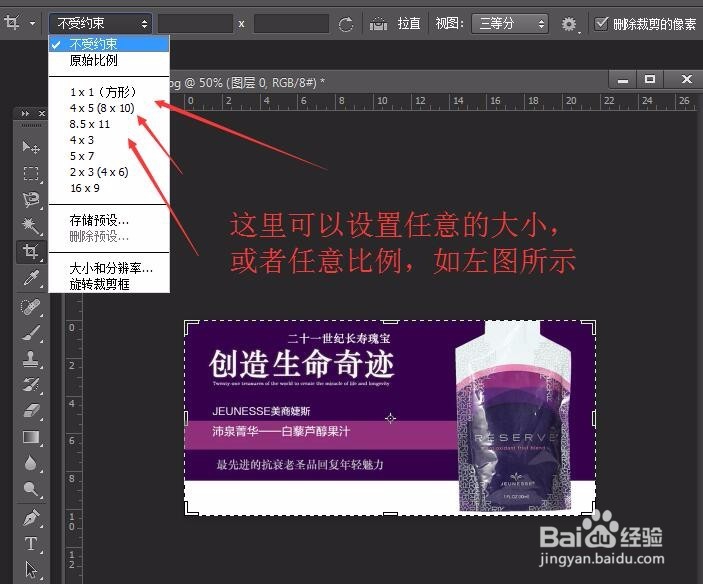Select the Magic Wand tool
This screenshot has width=703, height=584.
coord(31,225)
